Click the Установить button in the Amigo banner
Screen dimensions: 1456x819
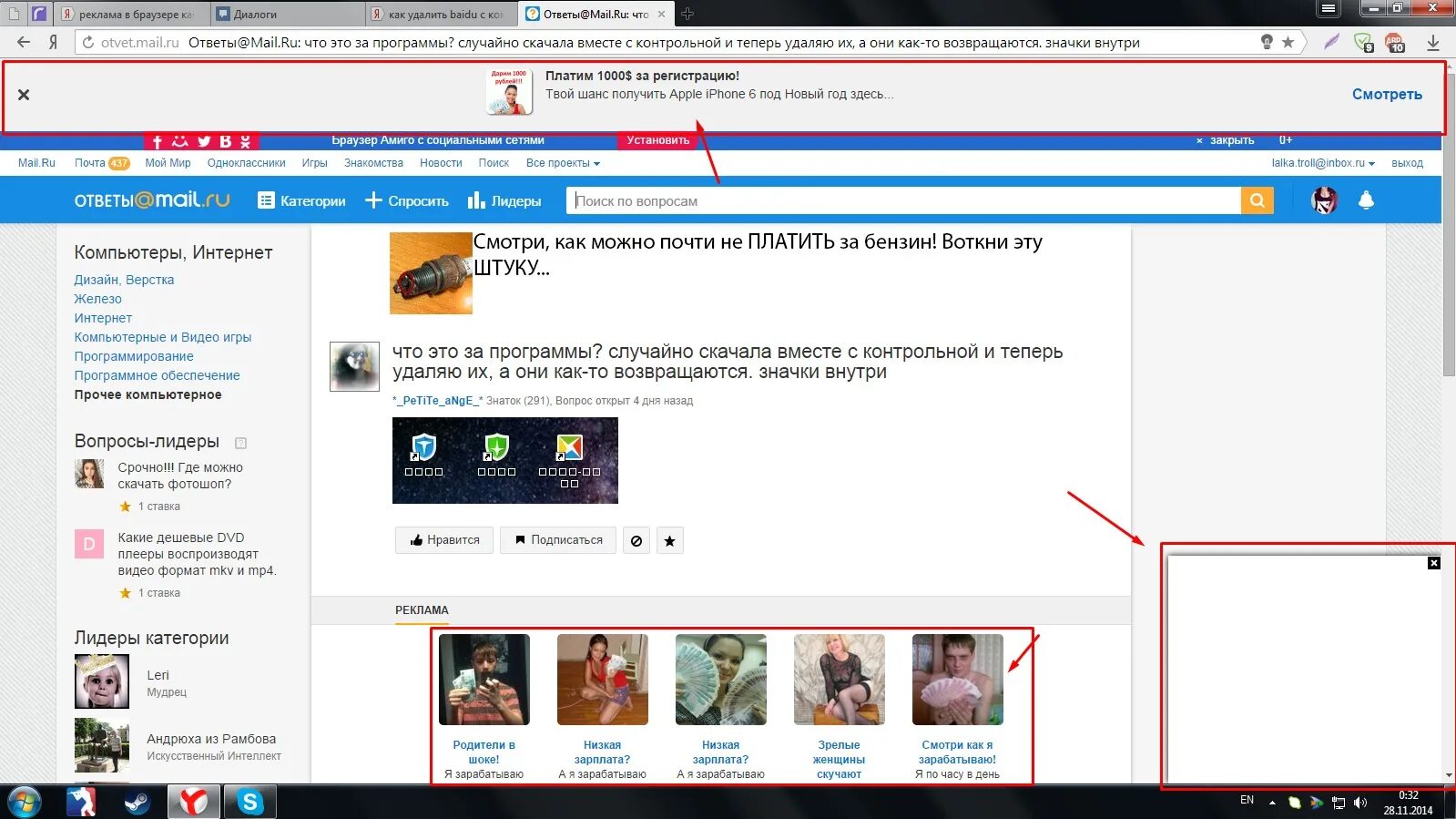[658, 140]
